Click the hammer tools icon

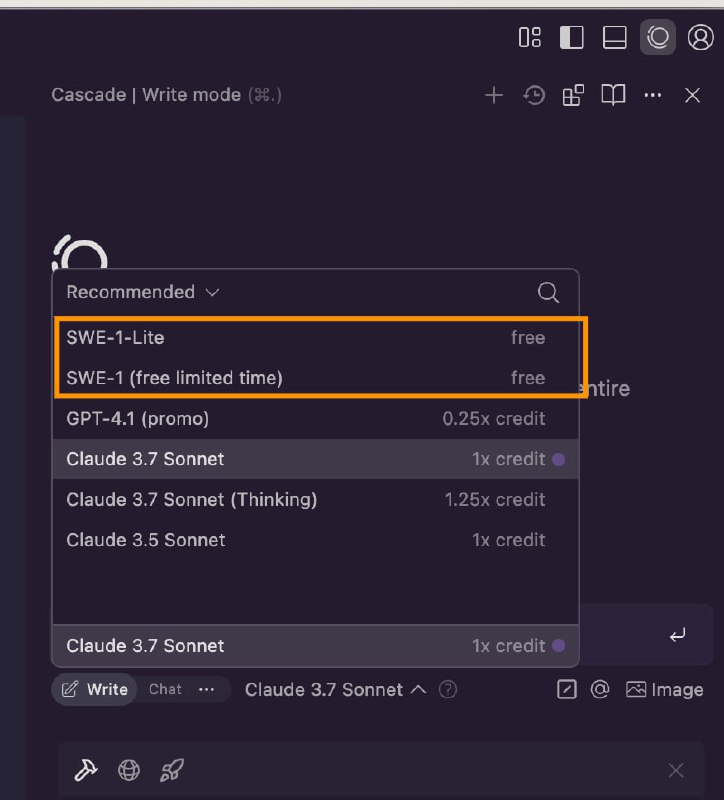86,770
